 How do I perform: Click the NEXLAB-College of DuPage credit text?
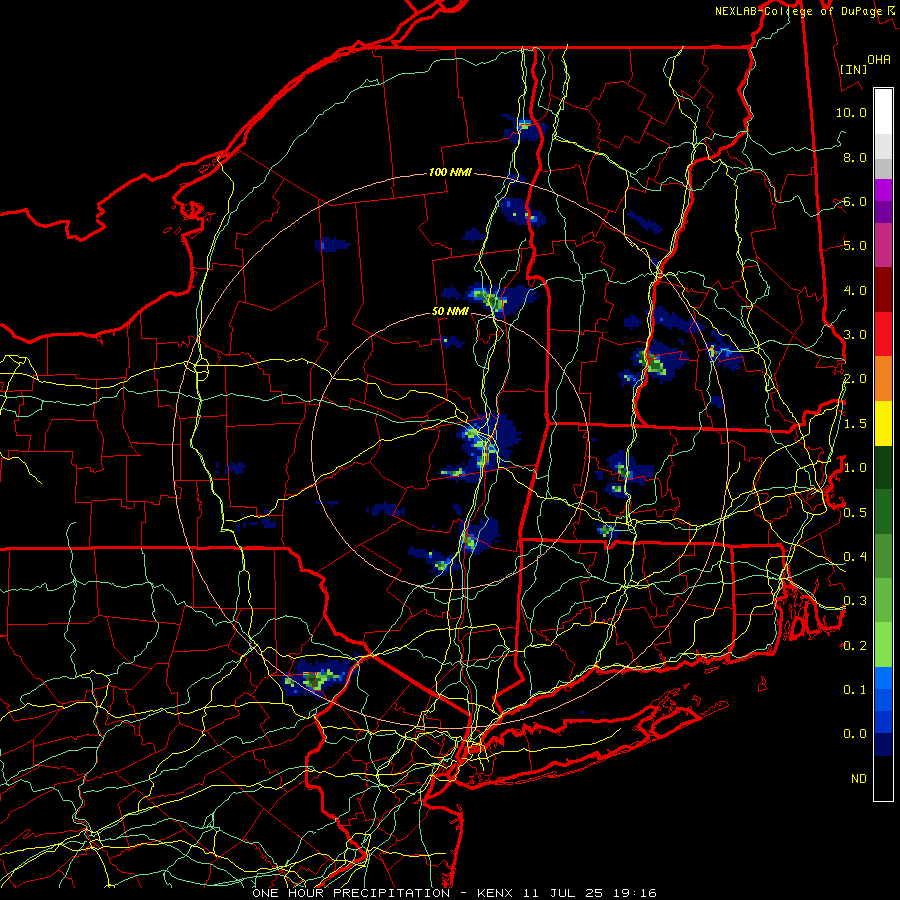(798, 11)
